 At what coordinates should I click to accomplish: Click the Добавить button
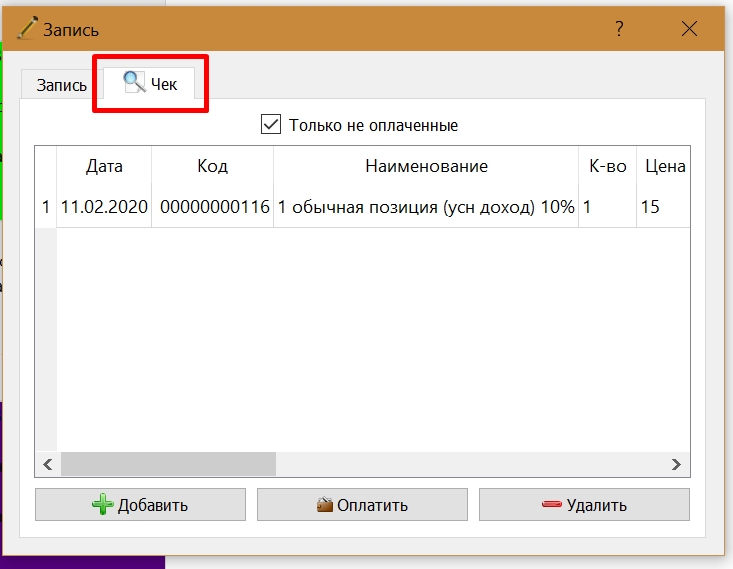coord(140,504)
